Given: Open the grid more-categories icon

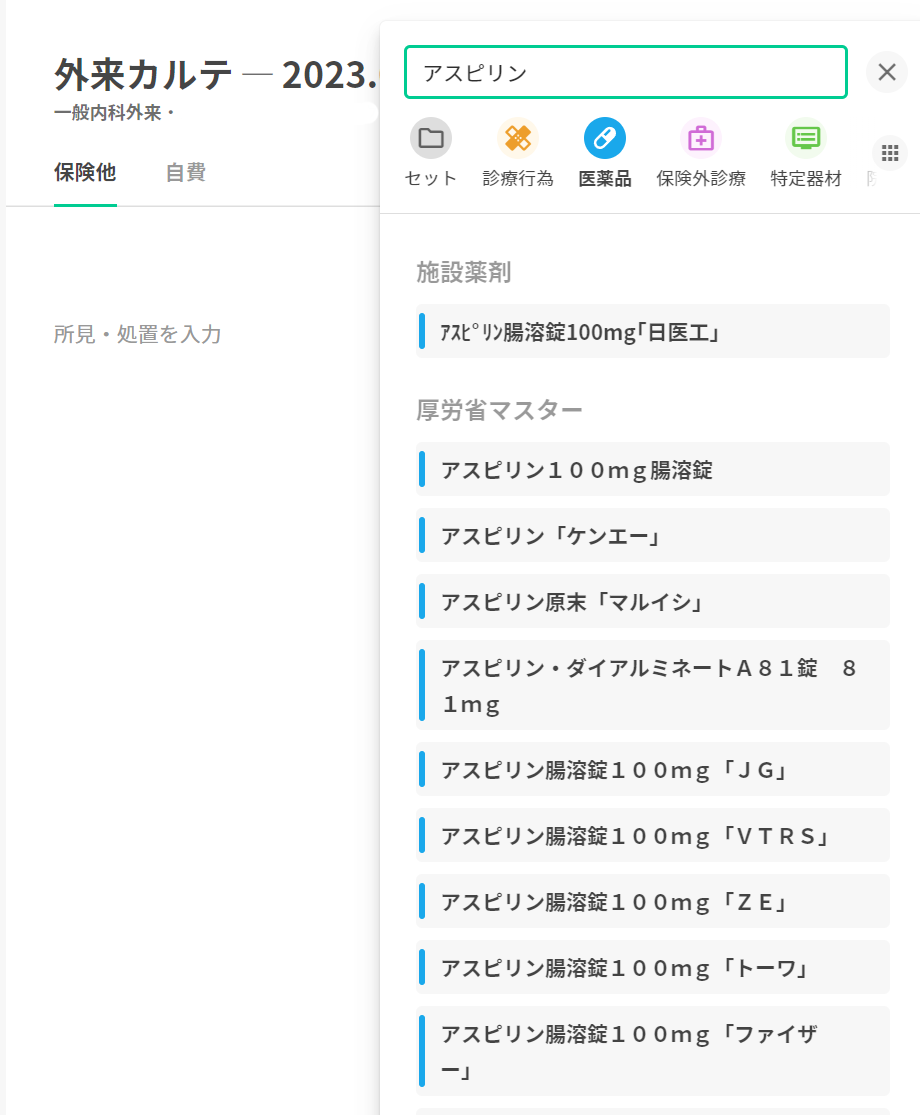Looking at the screenshot, I should [890, 153].
